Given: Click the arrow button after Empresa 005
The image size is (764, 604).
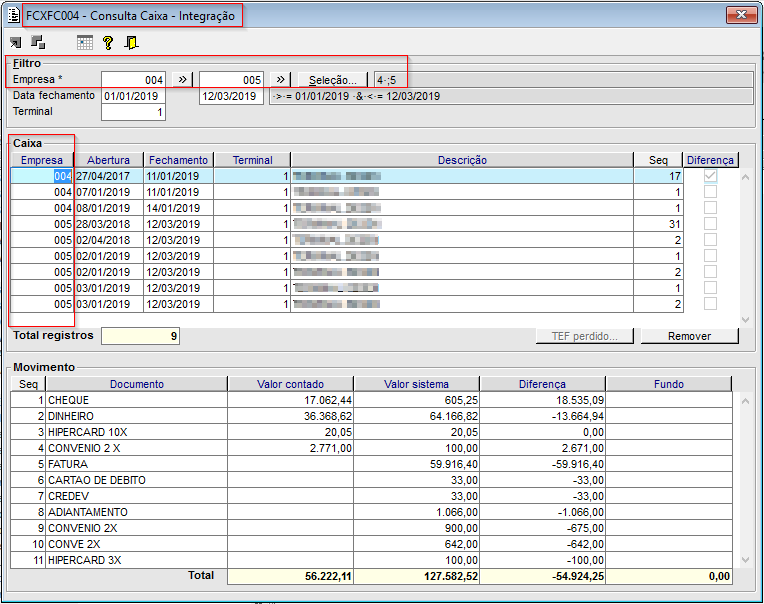Looking at the screenshot, I should coord(280,79).
